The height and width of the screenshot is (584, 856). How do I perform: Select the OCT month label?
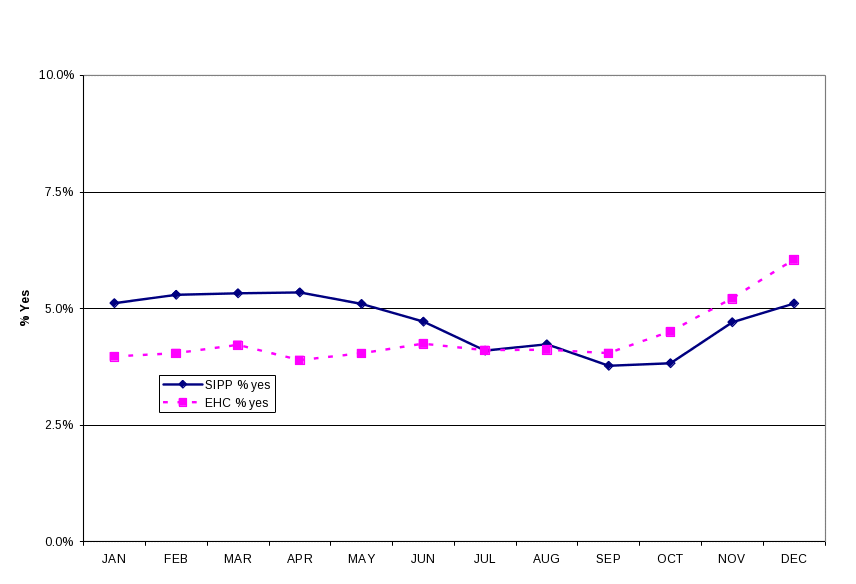[x=670, y=559]
